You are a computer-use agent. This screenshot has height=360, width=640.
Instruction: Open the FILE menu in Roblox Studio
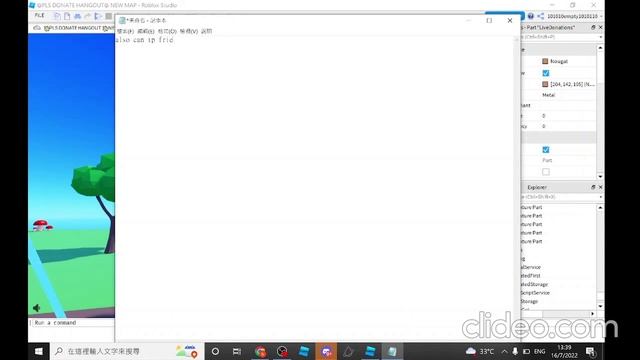click(x=40, y=16)
